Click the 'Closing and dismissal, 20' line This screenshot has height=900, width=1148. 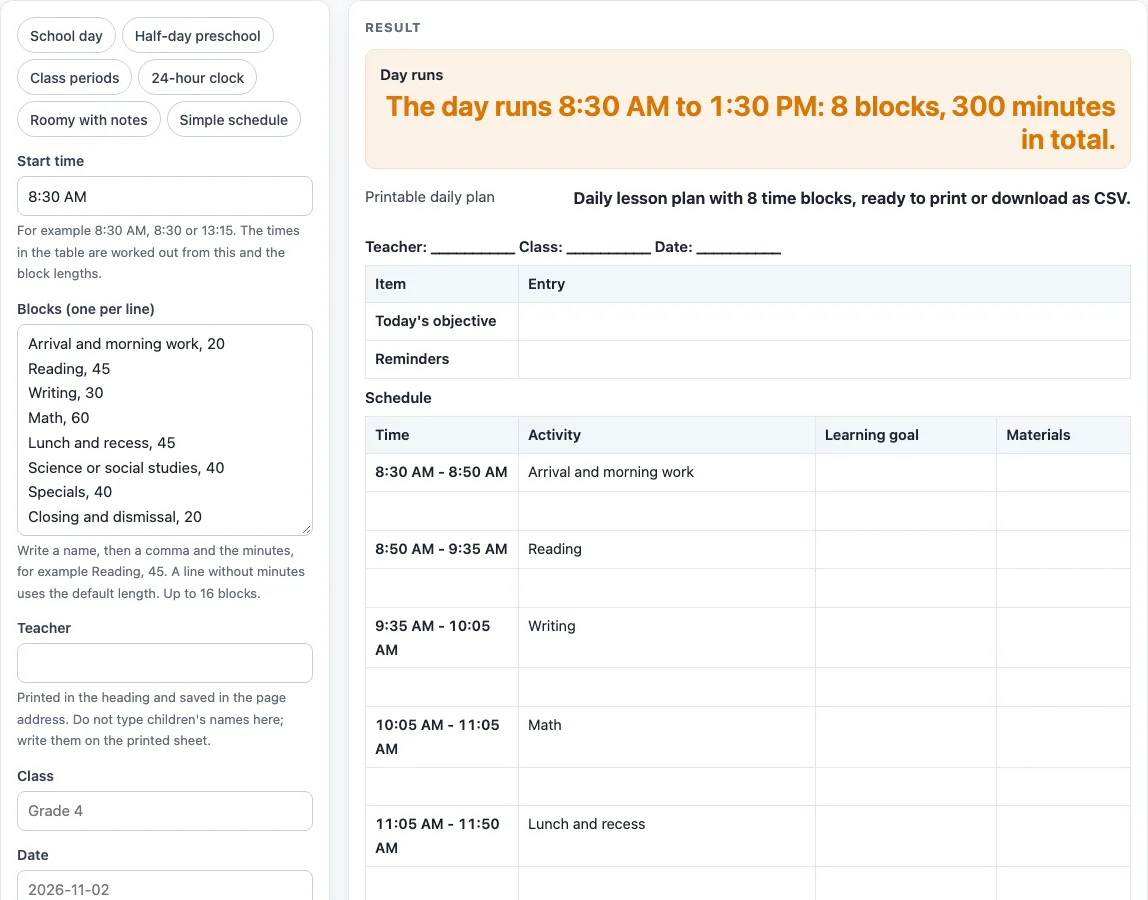point(115,516)
